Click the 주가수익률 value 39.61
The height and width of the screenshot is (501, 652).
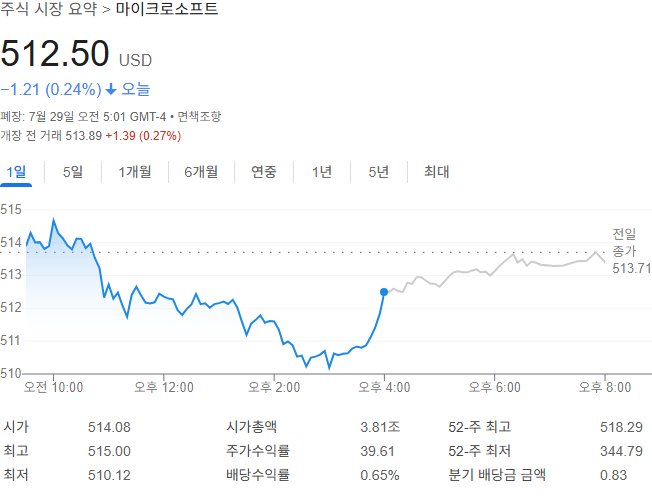tap(377, 451)
